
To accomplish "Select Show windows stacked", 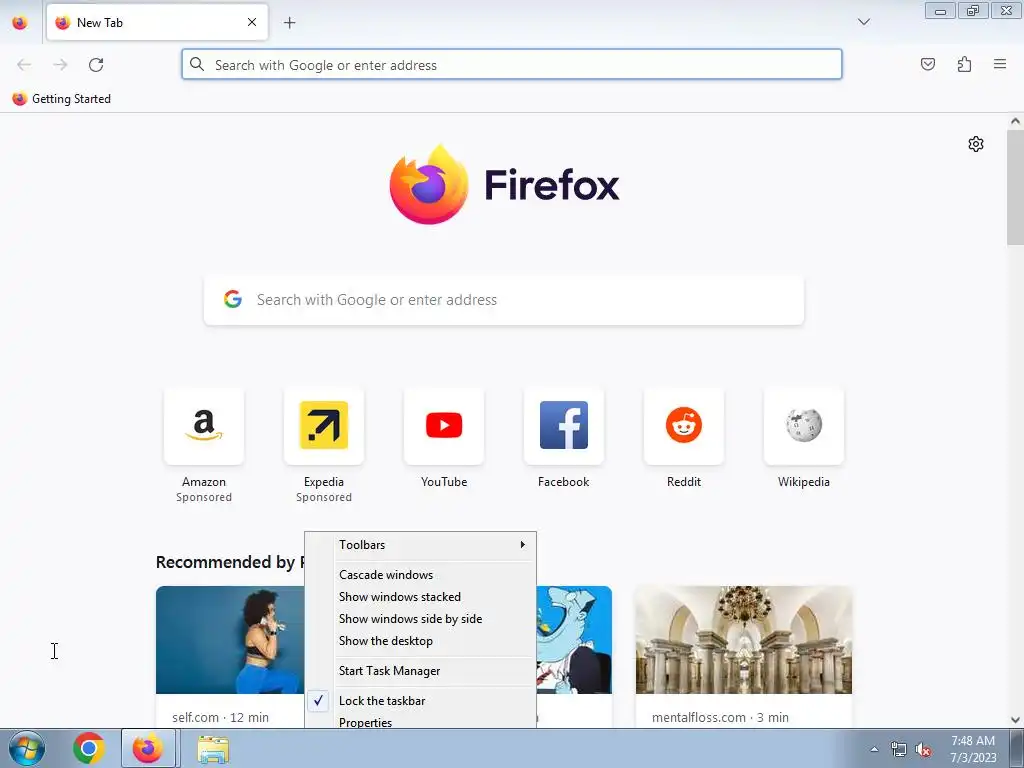I will coord(421,597).
